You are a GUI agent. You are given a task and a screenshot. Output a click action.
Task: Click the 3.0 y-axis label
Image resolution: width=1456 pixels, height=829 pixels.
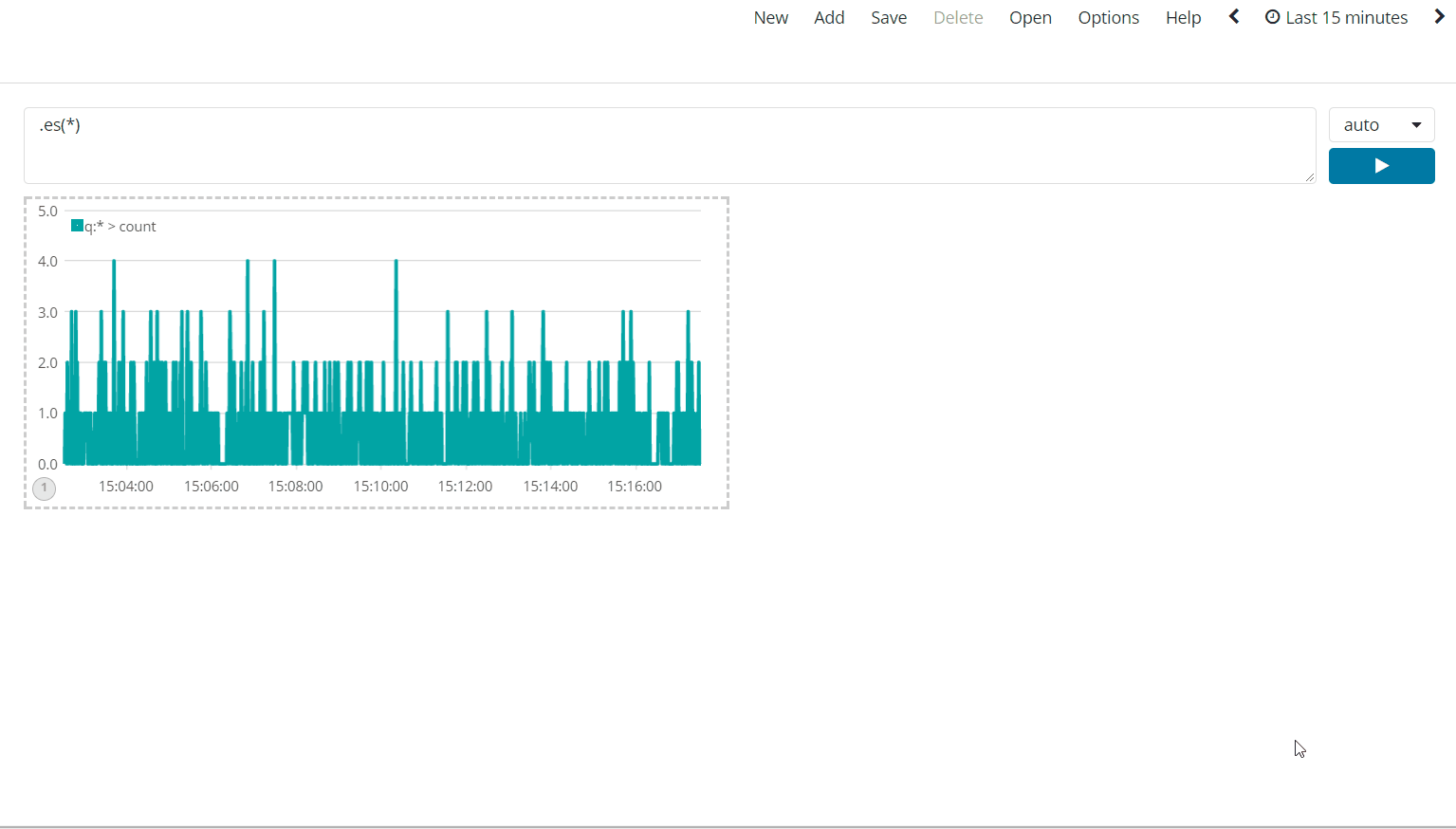point(47,312)
